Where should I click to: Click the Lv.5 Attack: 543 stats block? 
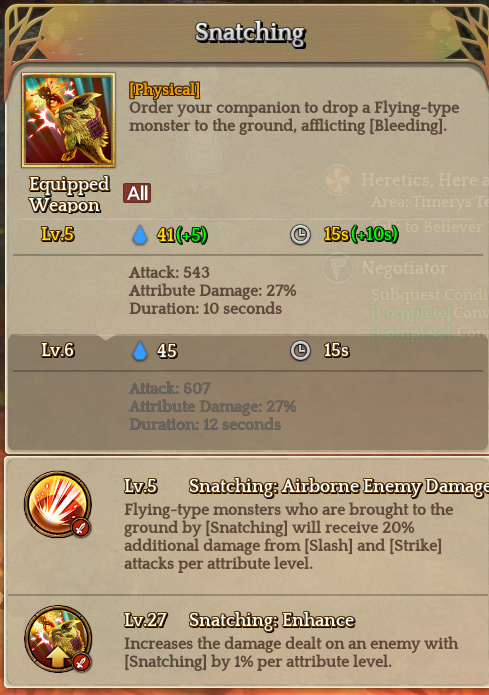[x=213, y=290]
